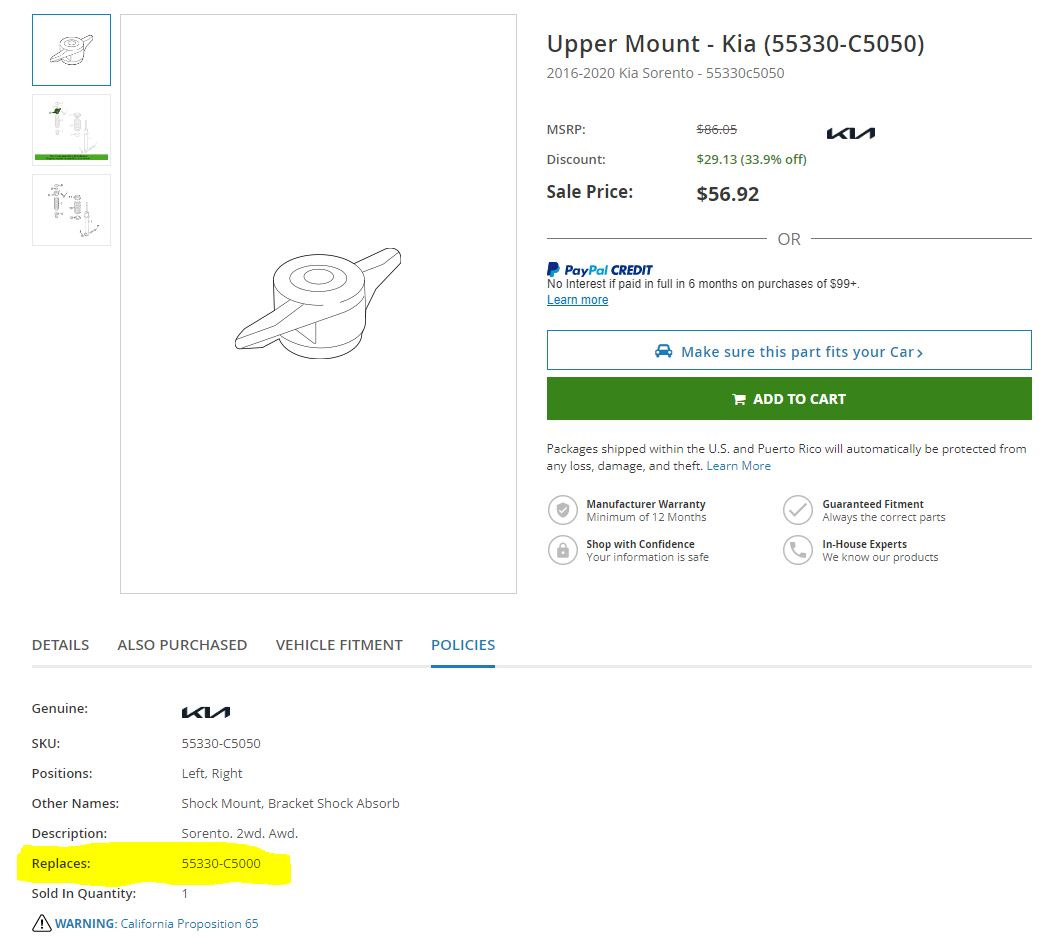Select the second diagram thumbnail
The width and height of the screenshot is (1061, 946).
pos(71,128)
